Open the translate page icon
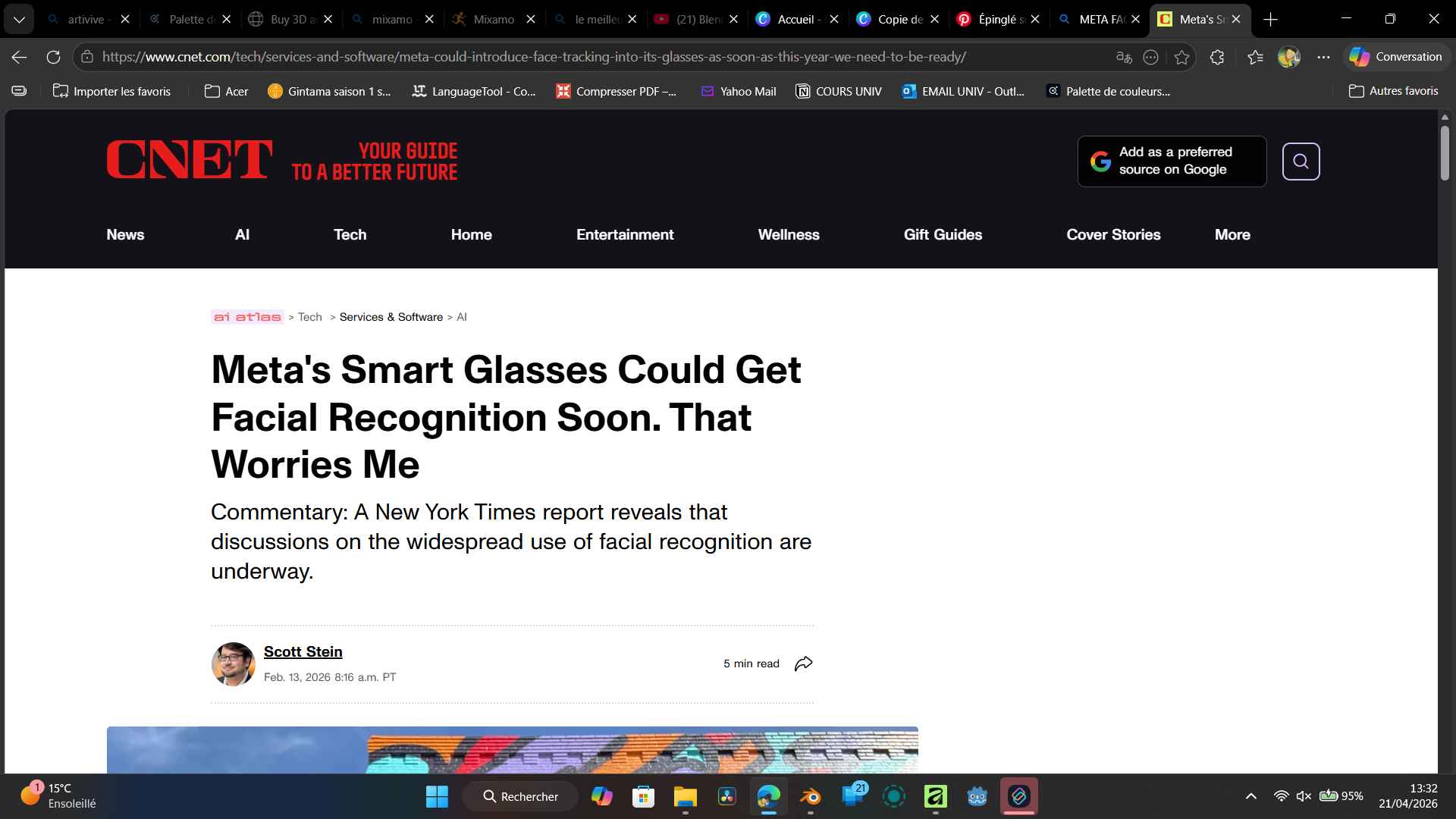Screen dimensions: 1456x819 point(1124,57)
